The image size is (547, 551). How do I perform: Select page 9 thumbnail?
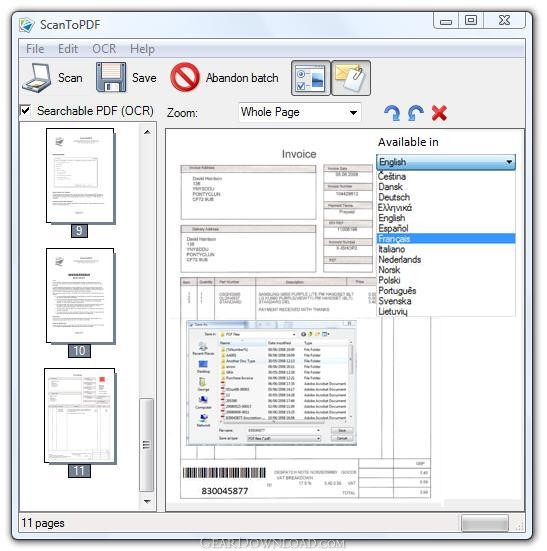[80, 176]
